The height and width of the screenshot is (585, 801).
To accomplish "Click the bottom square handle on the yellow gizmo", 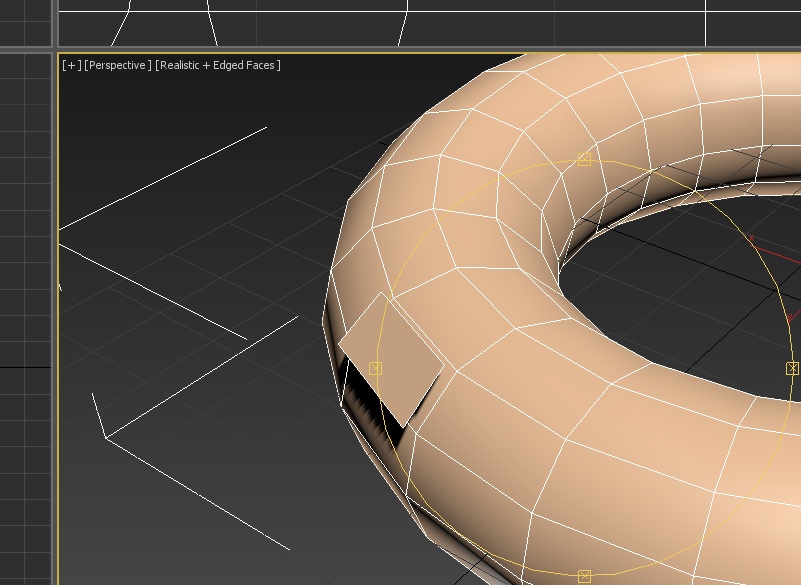I will click(x=585, y=576).
